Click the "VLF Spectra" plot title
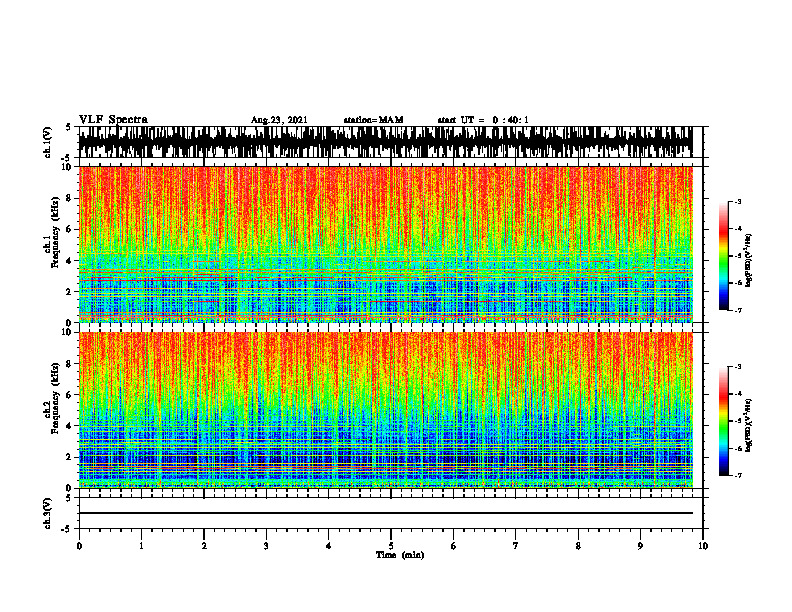 click(x=113, y=120)
